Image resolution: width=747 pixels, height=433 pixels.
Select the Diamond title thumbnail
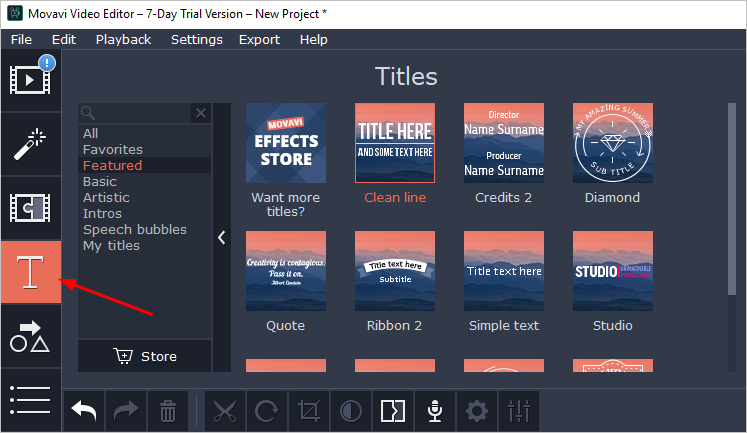coord(613,143)
